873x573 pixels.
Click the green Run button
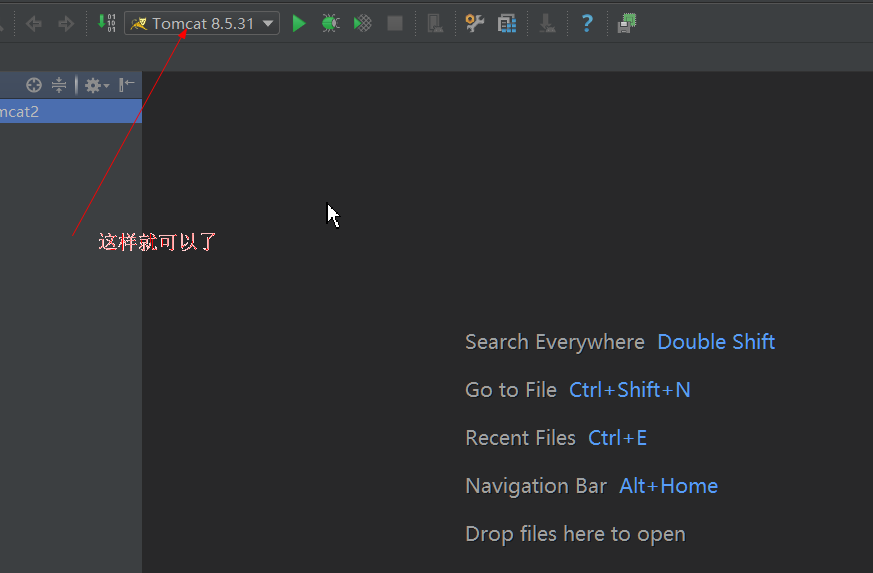(x=299, y=23)
